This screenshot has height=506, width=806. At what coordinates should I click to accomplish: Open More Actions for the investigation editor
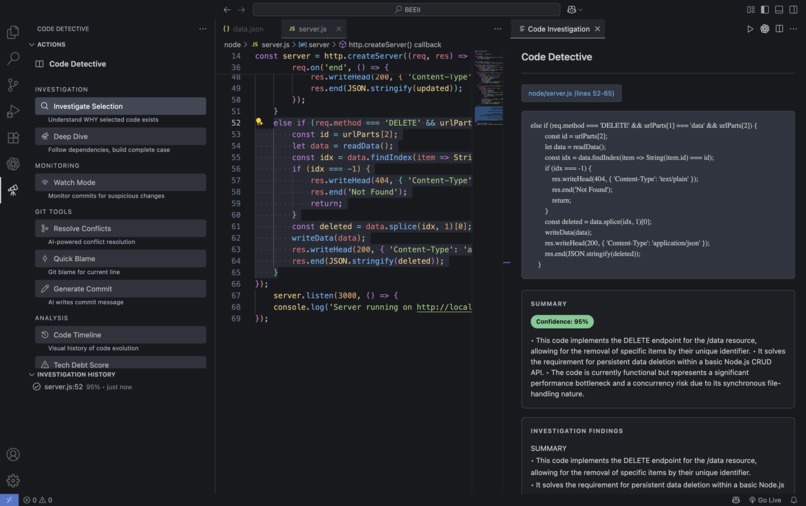pos(794,29)
